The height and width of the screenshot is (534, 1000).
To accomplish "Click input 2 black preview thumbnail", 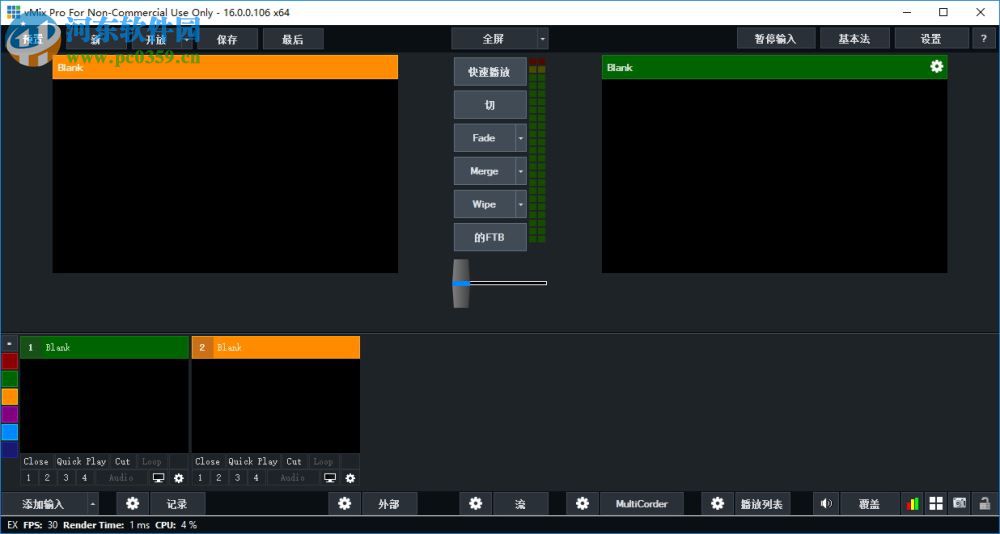I will point(276,406).
